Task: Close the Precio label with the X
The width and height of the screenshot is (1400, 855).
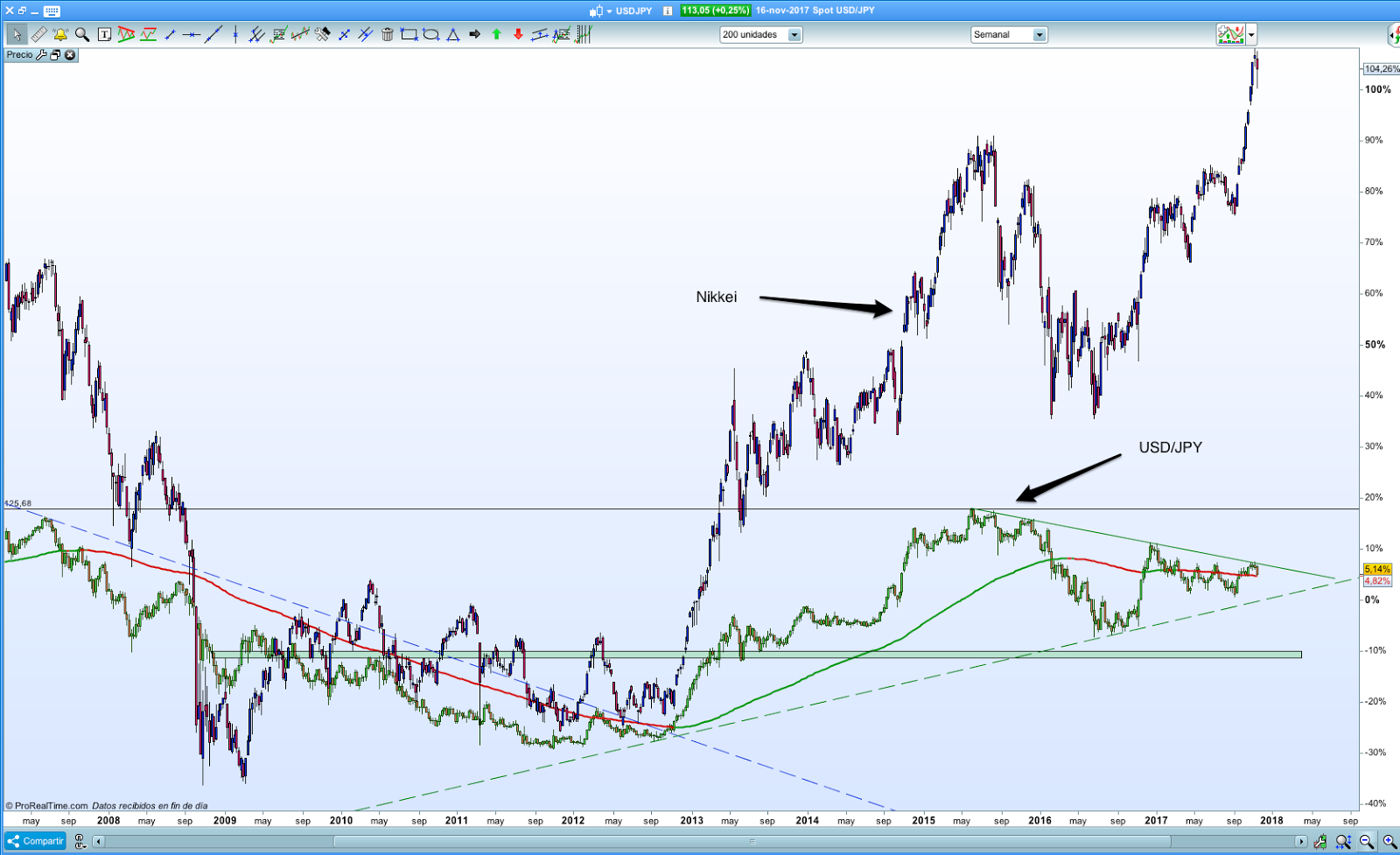Action: click(70, 55)
